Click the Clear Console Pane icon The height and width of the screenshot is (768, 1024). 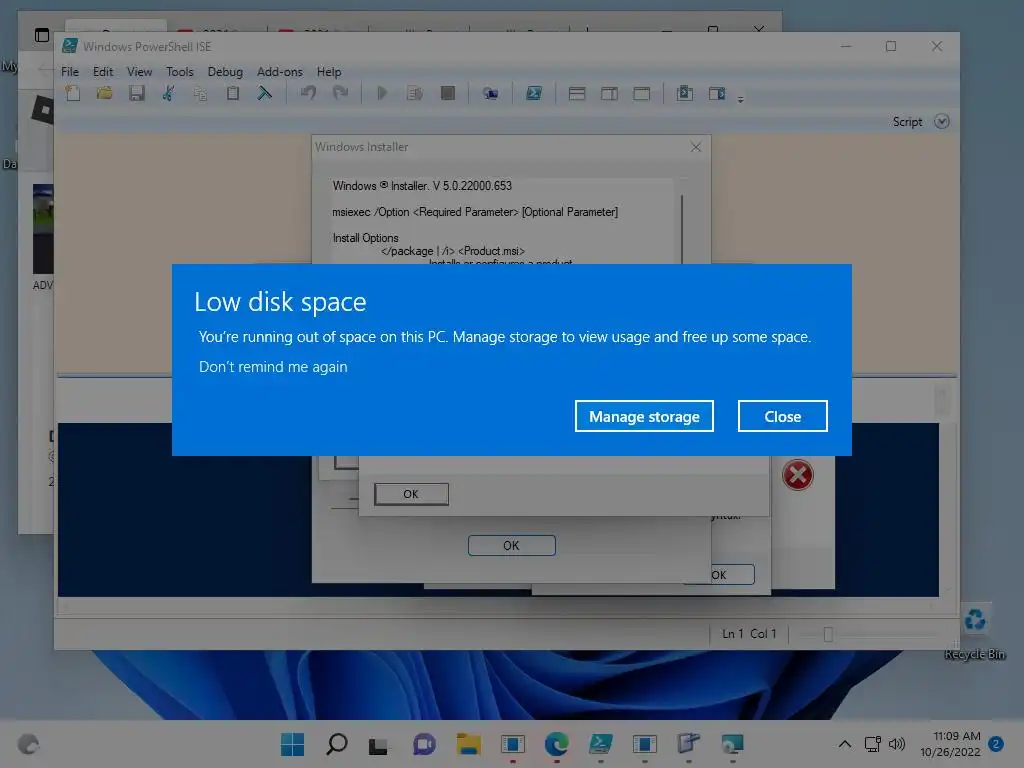tap(264, 93)
